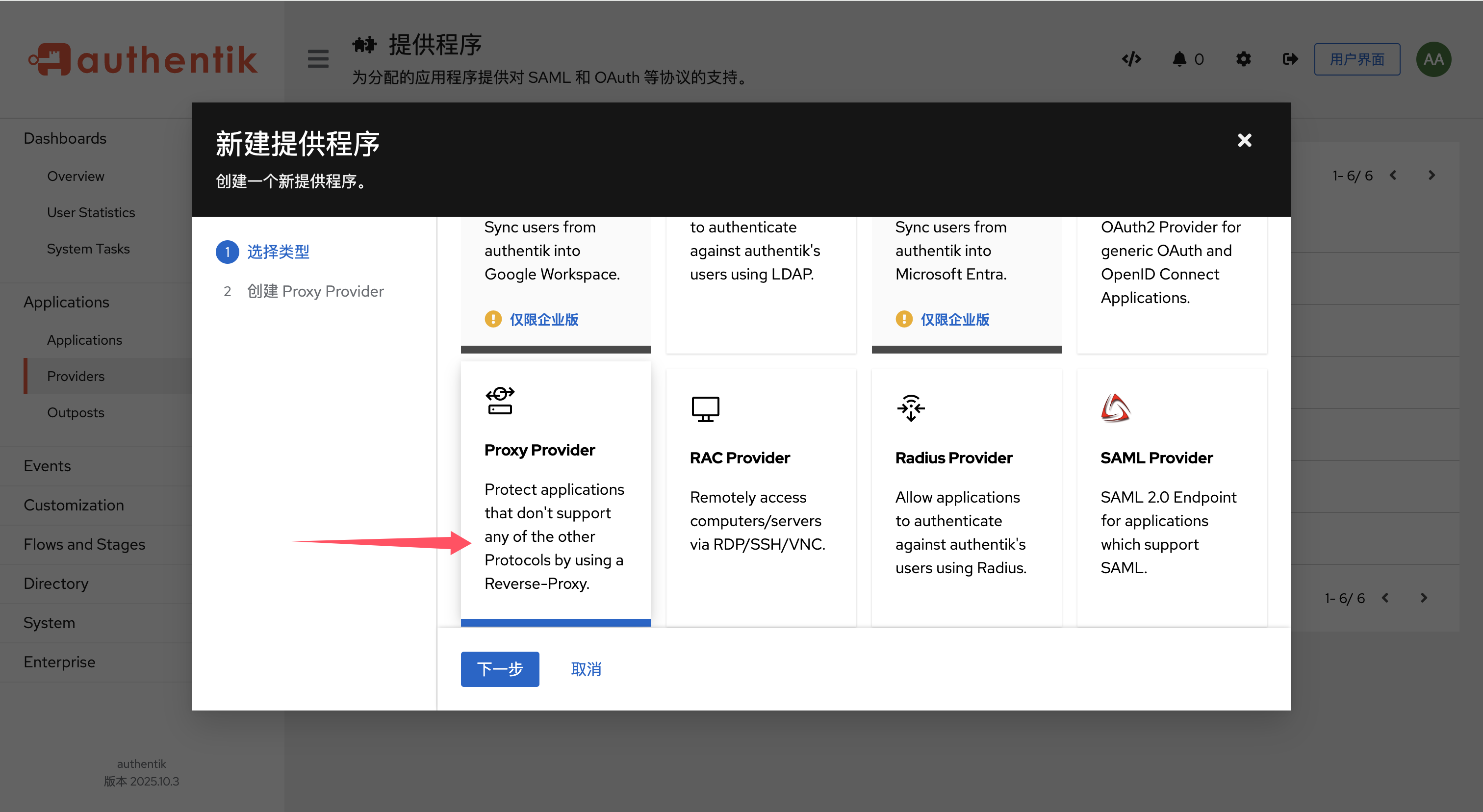Close the 新建提供程序 dialog
Image resolution: width=1483 pixels, height=812 pixels.
(1245, 140)
